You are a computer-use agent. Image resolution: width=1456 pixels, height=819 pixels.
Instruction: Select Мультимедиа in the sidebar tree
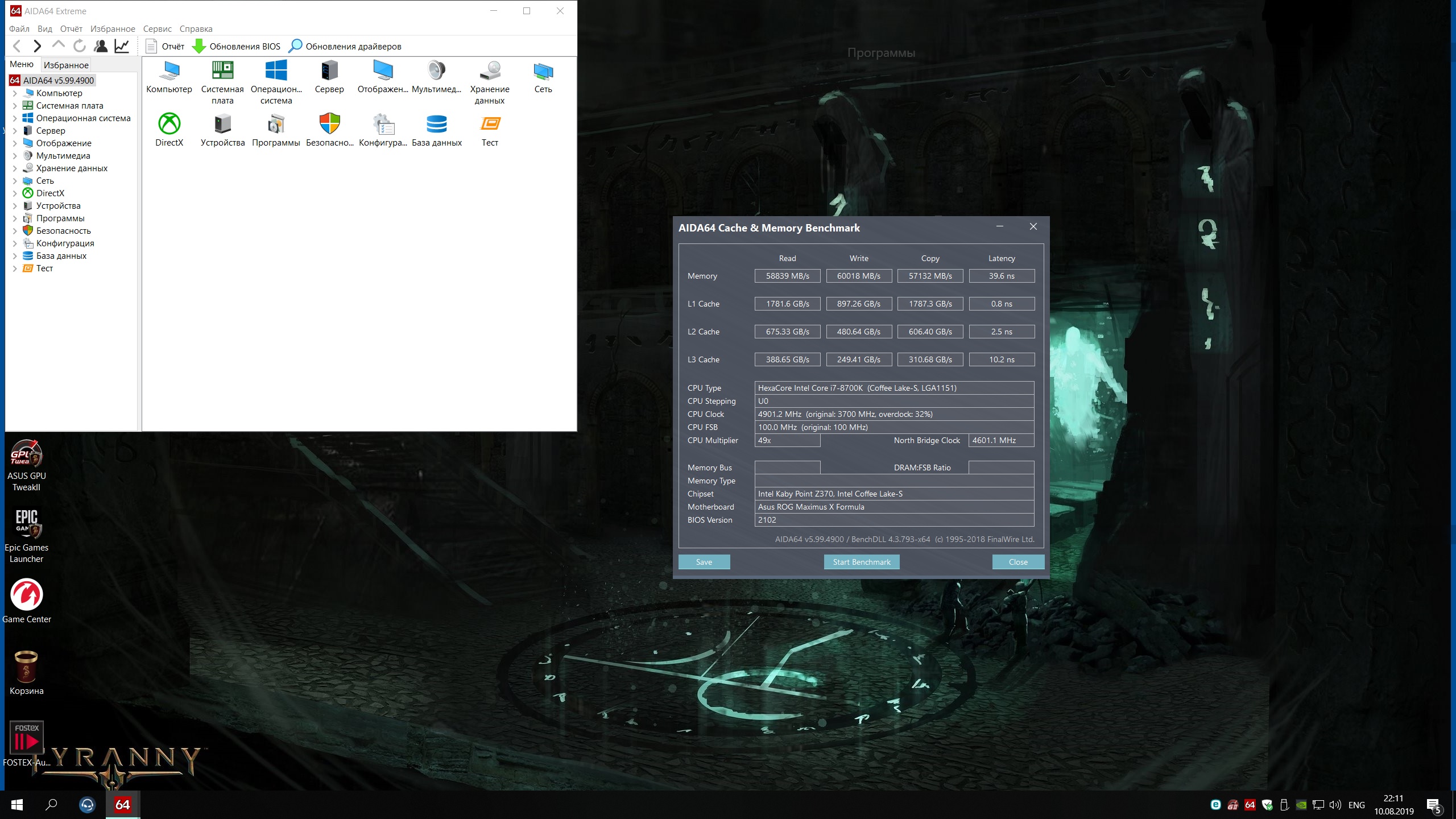point(63,156)
